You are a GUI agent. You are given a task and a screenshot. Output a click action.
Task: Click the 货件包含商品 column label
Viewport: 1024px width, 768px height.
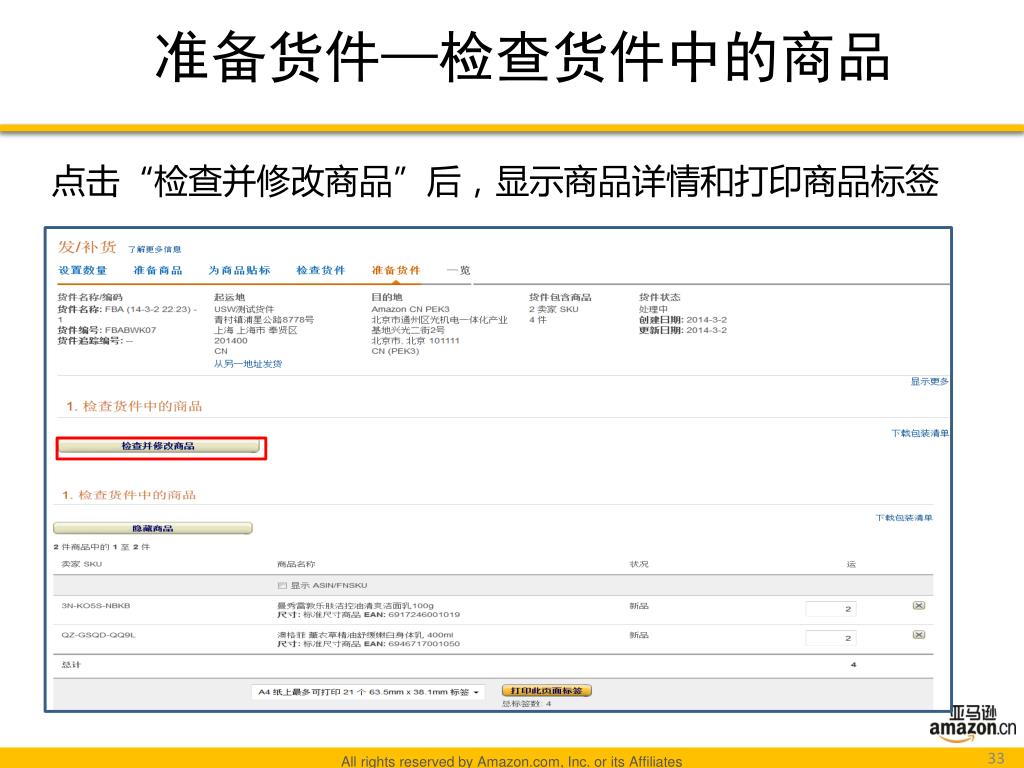pos(560,297)
